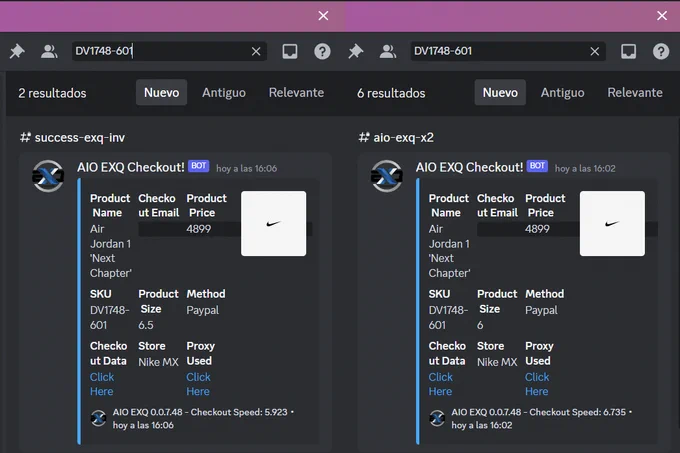Close the left purple banner
The height and width of the screenshot is (453, 680).
click(323, 16)
